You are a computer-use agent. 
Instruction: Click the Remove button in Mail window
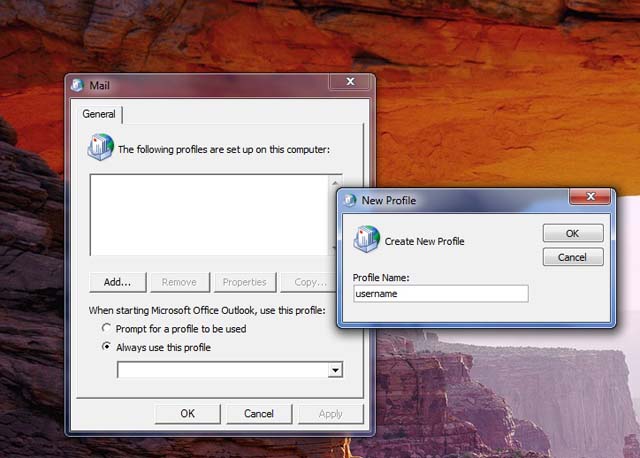coord(180,282)
